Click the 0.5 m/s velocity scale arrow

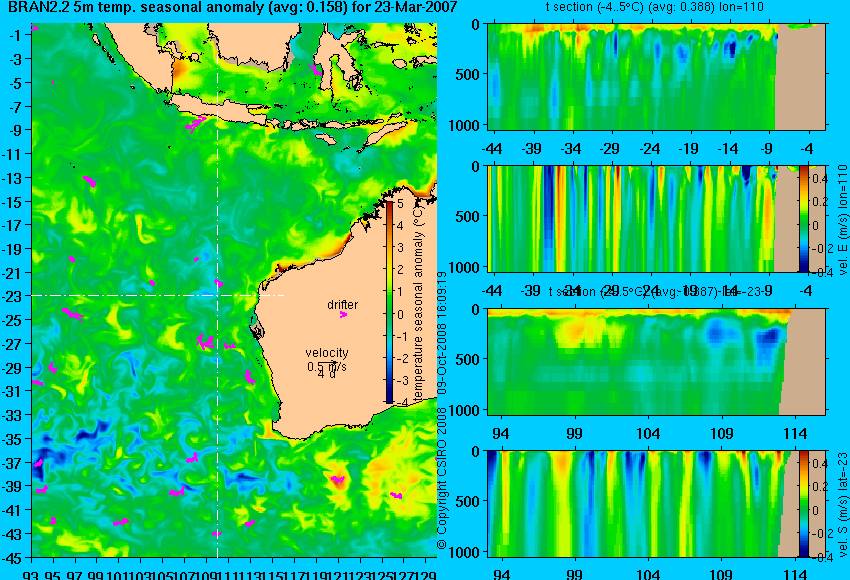[327, 364]
